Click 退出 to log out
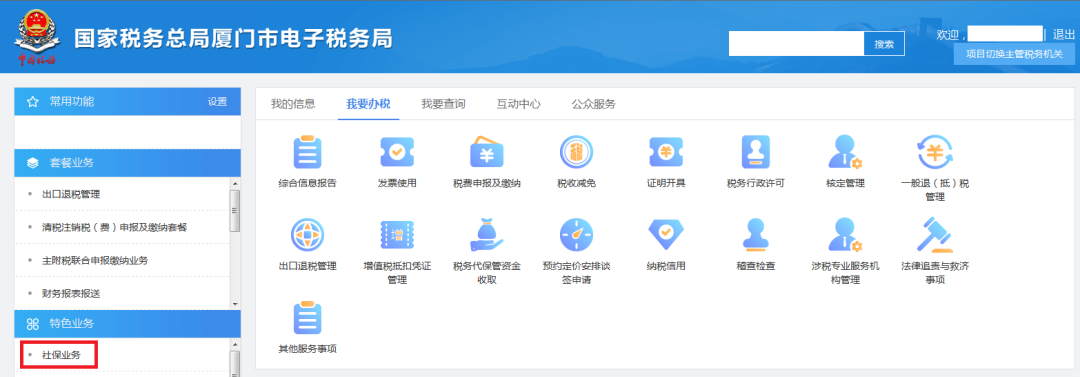This screenshot has width=1080, height=377. tap(1064, 34)
